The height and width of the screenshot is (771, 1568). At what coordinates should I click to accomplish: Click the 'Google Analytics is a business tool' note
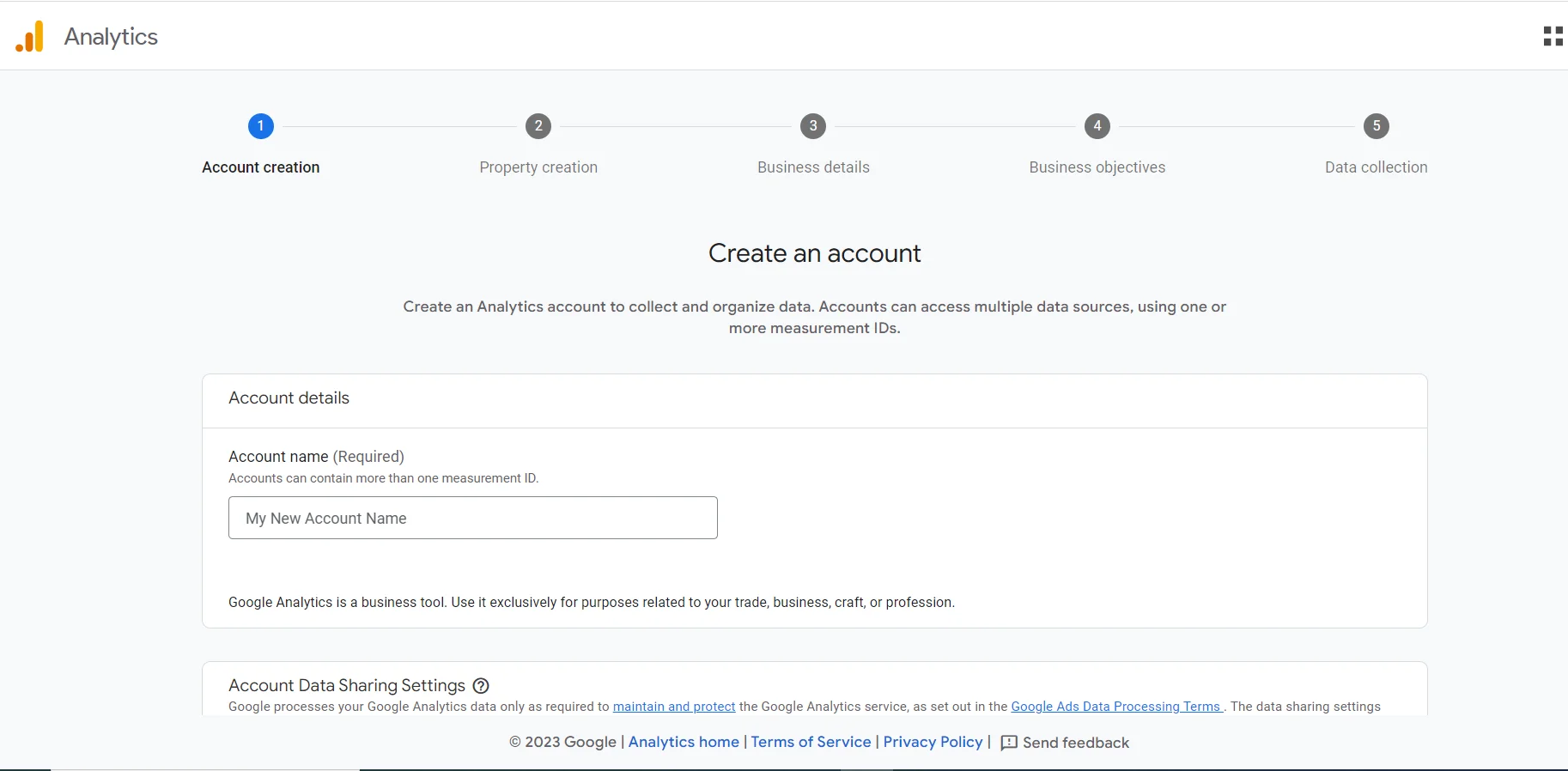(592, 603)
